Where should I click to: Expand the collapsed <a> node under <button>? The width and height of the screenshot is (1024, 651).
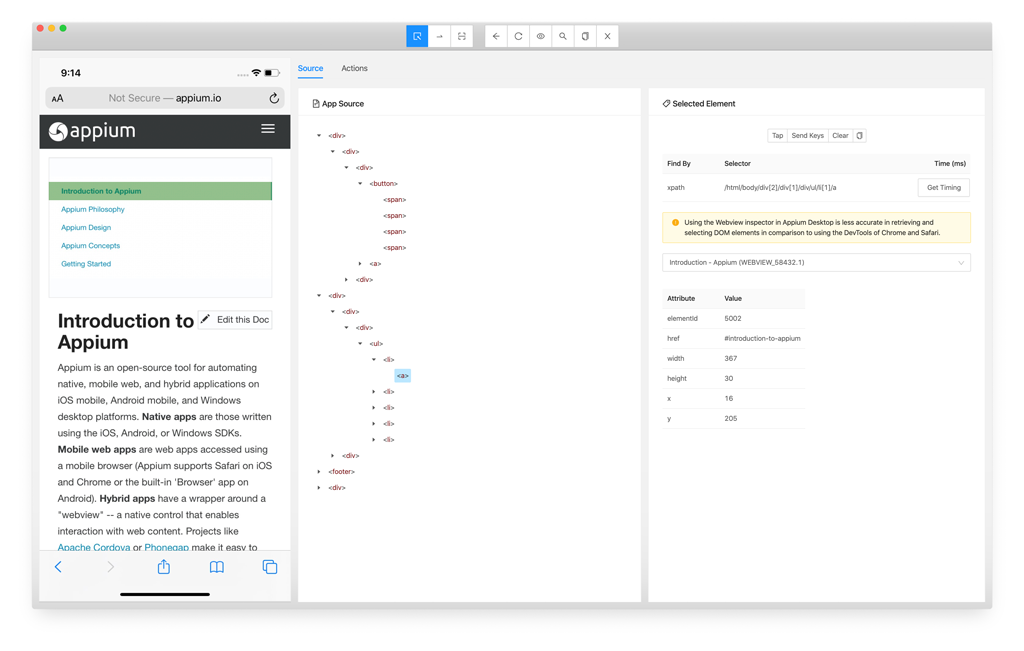coord(360,264)
